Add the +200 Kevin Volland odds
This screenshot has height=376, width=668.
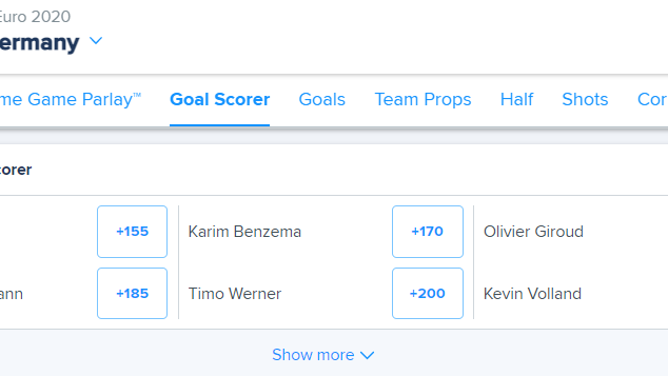(x=428, y=293)
